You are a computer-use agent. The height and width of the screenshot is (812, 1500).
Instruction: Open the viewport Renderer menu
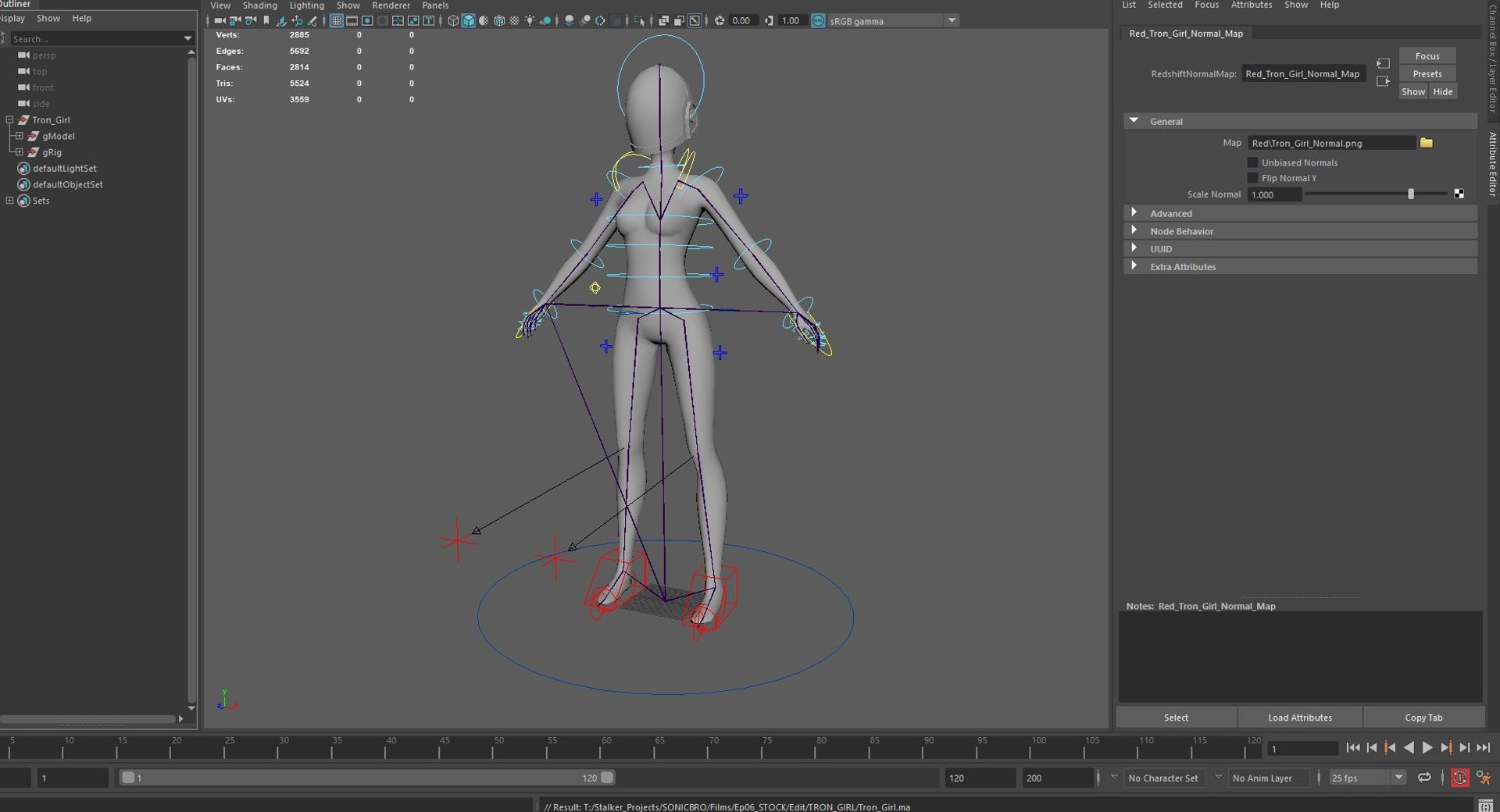click(x=391, y=5)
